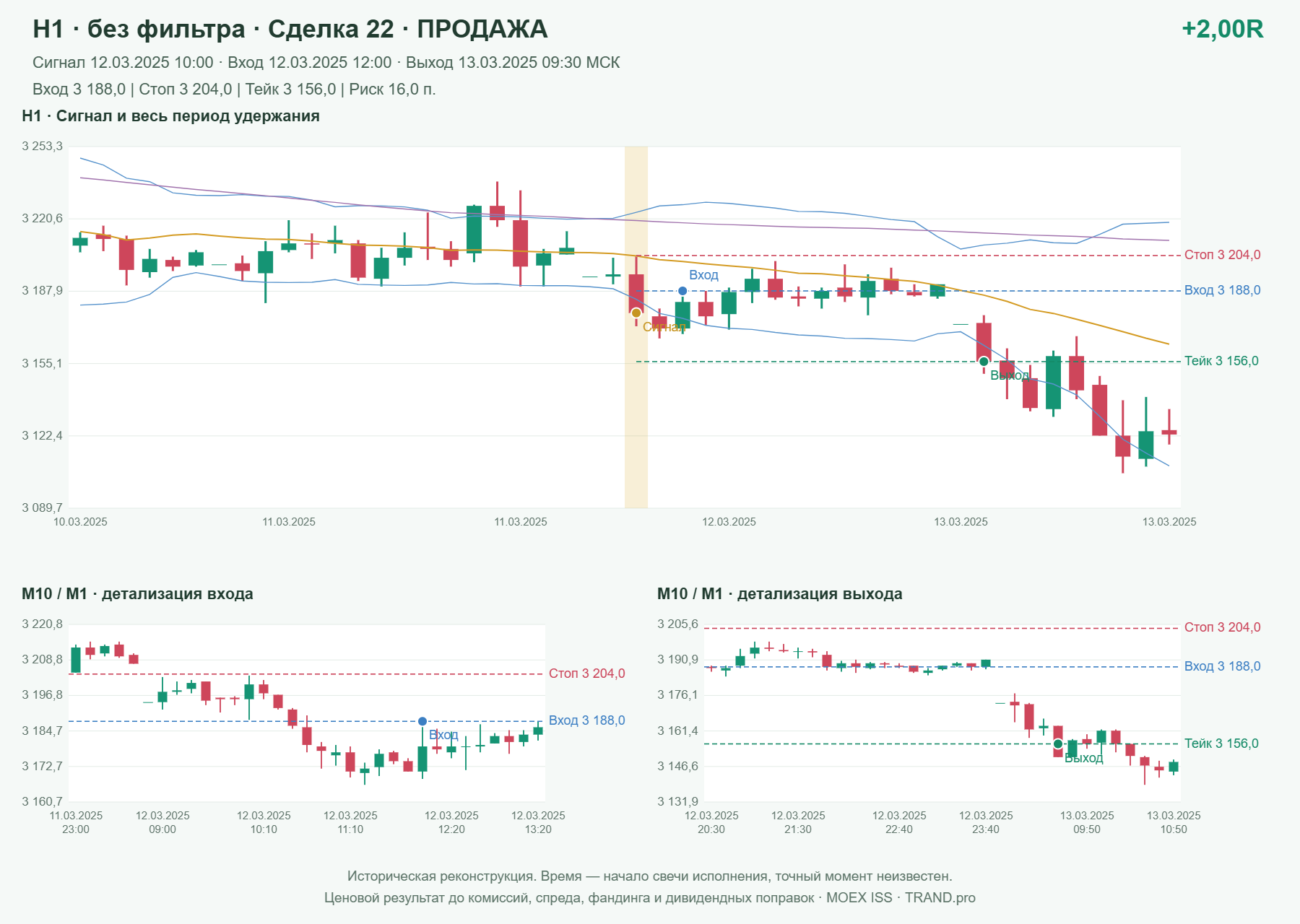Viewport: 1300px width, 924px height.
Task: Click the green Выход dot on the H1 chart
Action: (984, 361)
